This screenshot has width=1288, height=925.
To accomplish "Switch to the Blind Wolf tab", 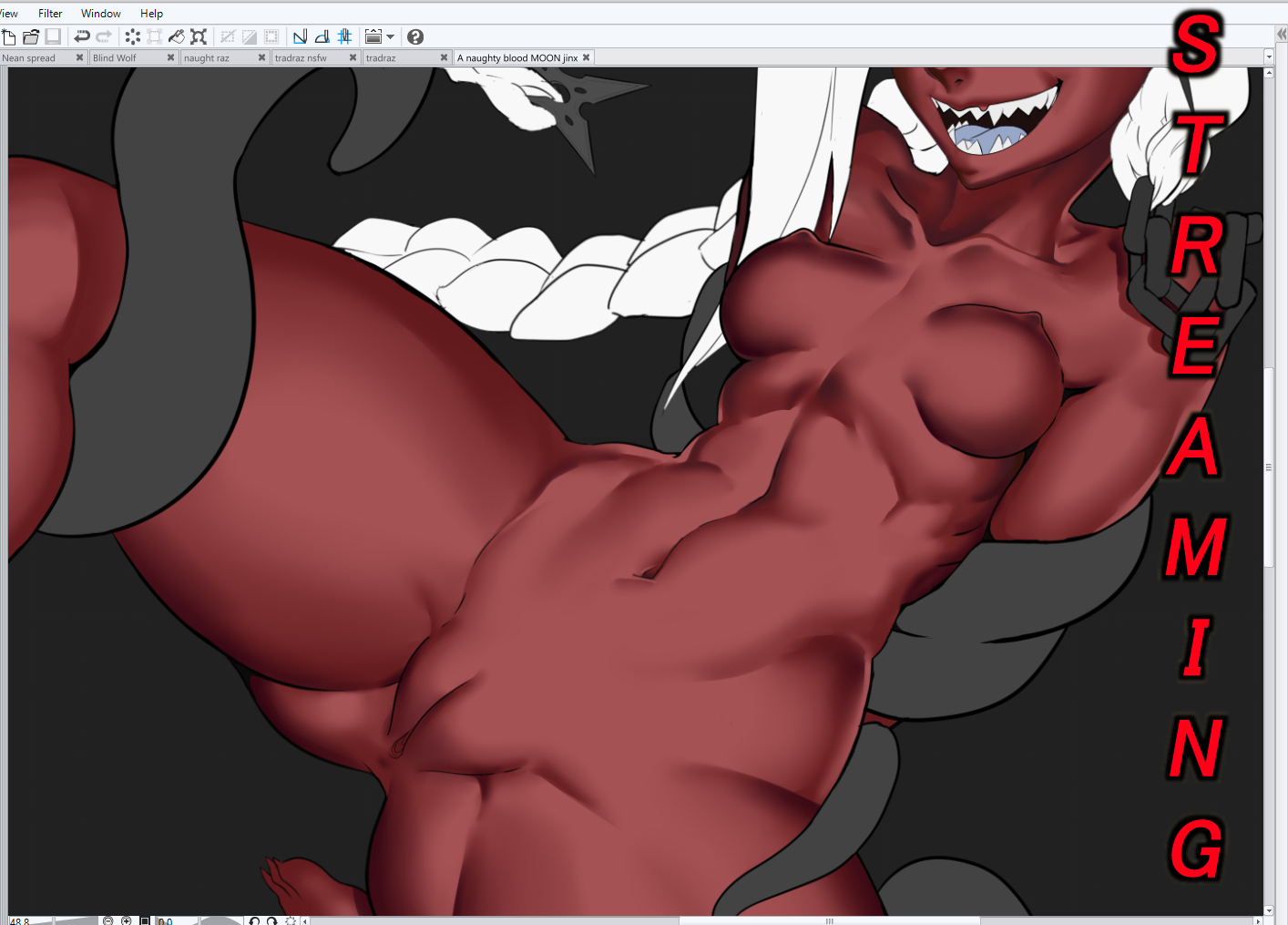I will pos(115,57).
